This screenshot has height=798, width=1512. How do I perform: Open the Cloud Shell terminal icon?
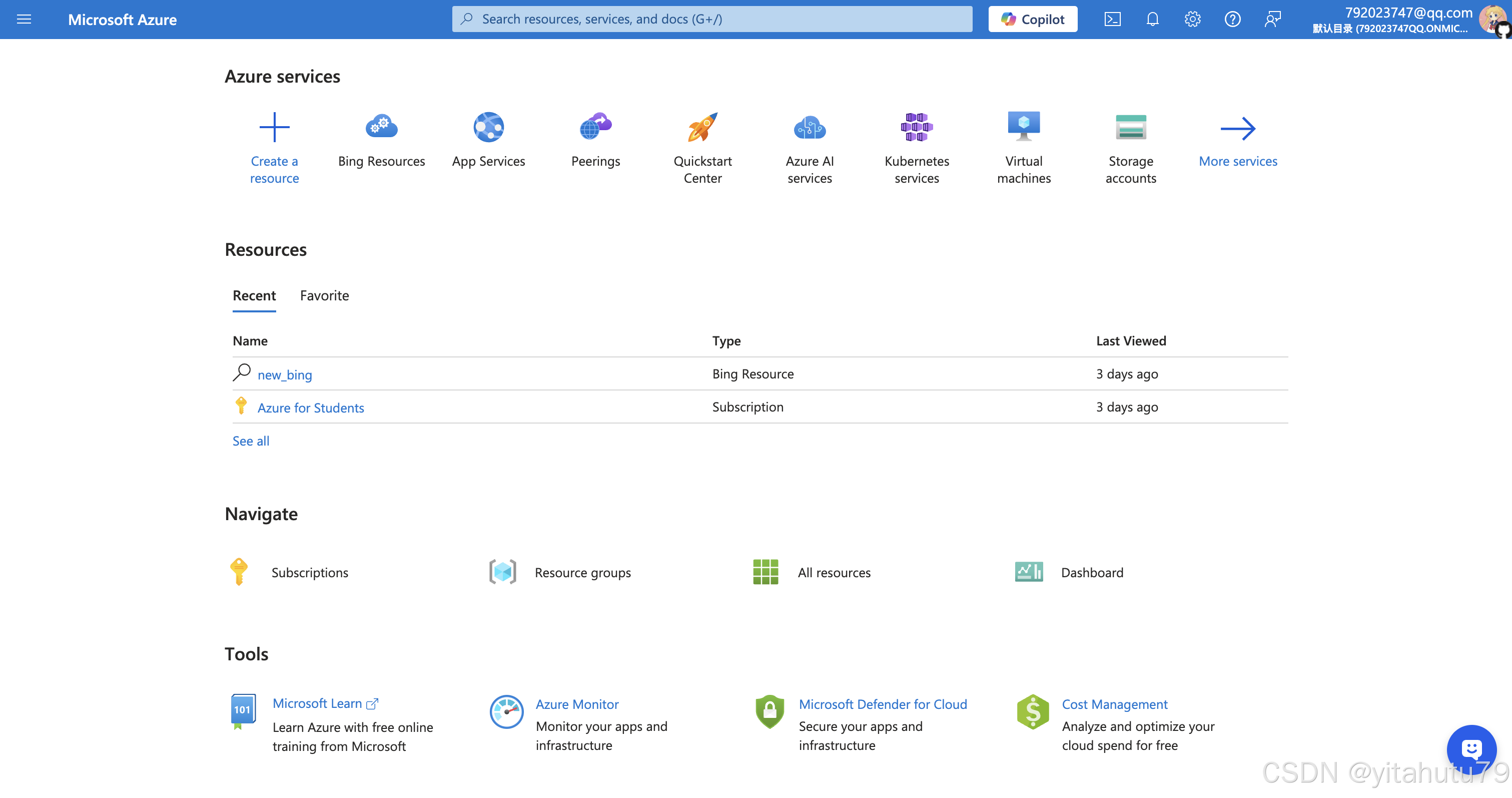pos(1112,20)
